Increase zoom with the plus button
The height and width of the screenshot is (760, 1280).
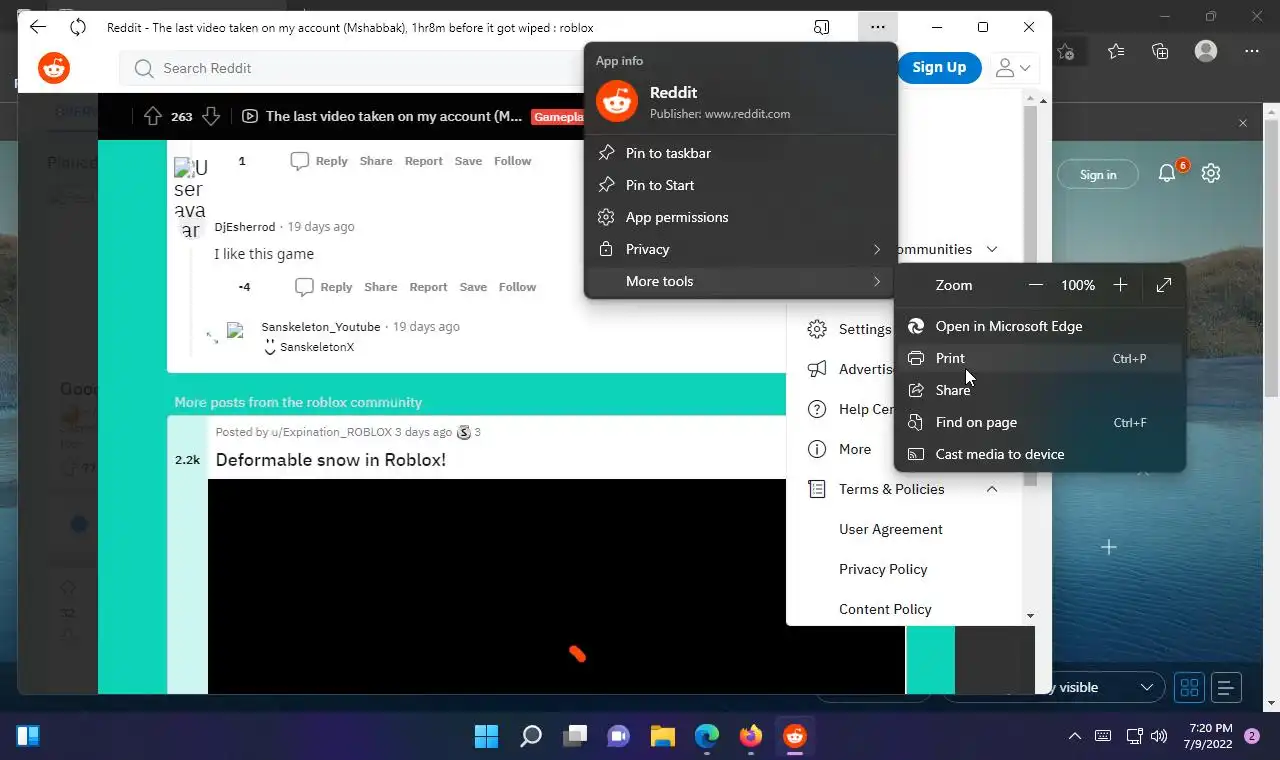tap(1120, 285)
